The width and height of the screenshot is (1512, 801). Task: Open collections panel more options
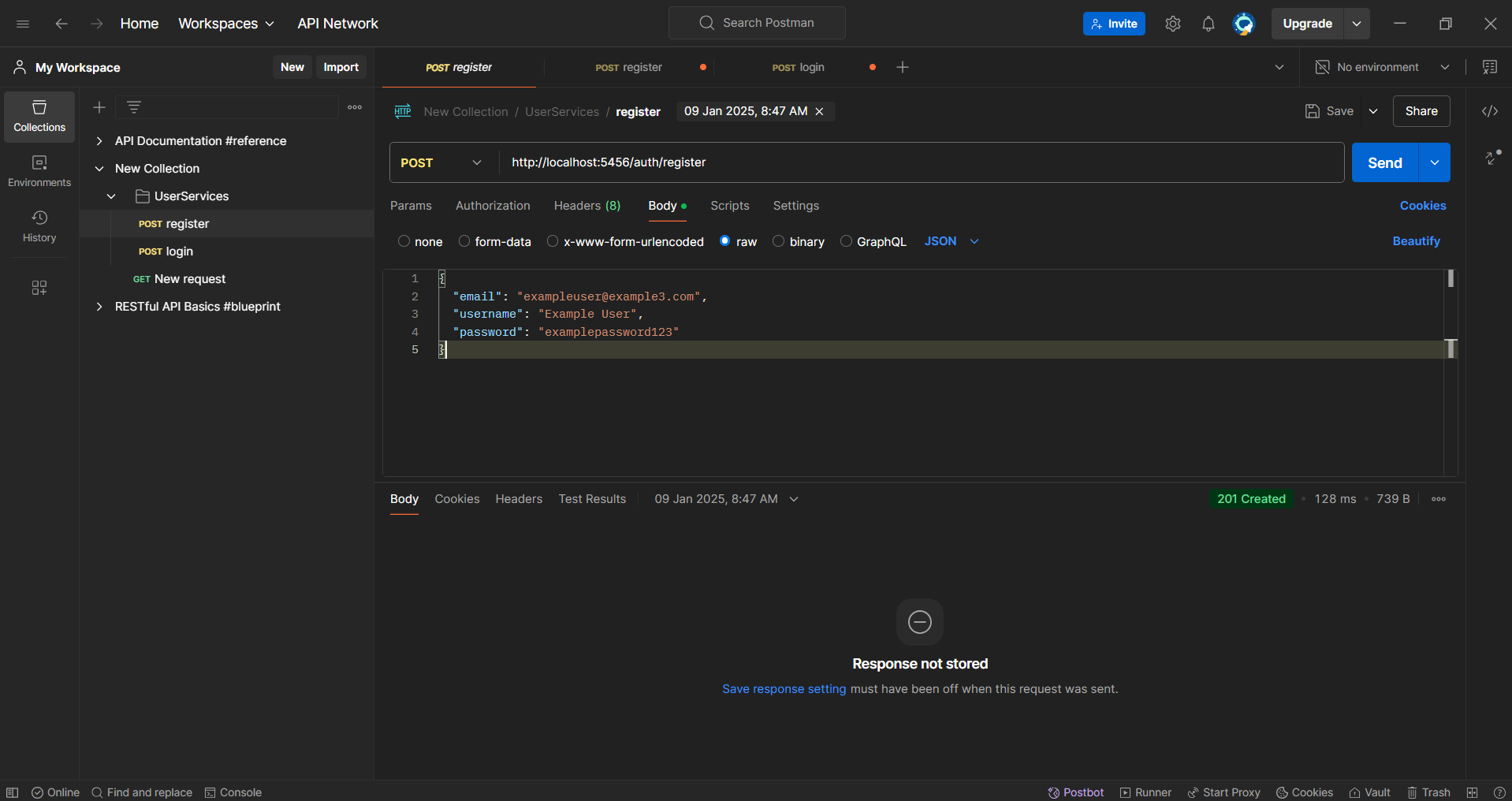pyautogui.click(x=355, y=107)
